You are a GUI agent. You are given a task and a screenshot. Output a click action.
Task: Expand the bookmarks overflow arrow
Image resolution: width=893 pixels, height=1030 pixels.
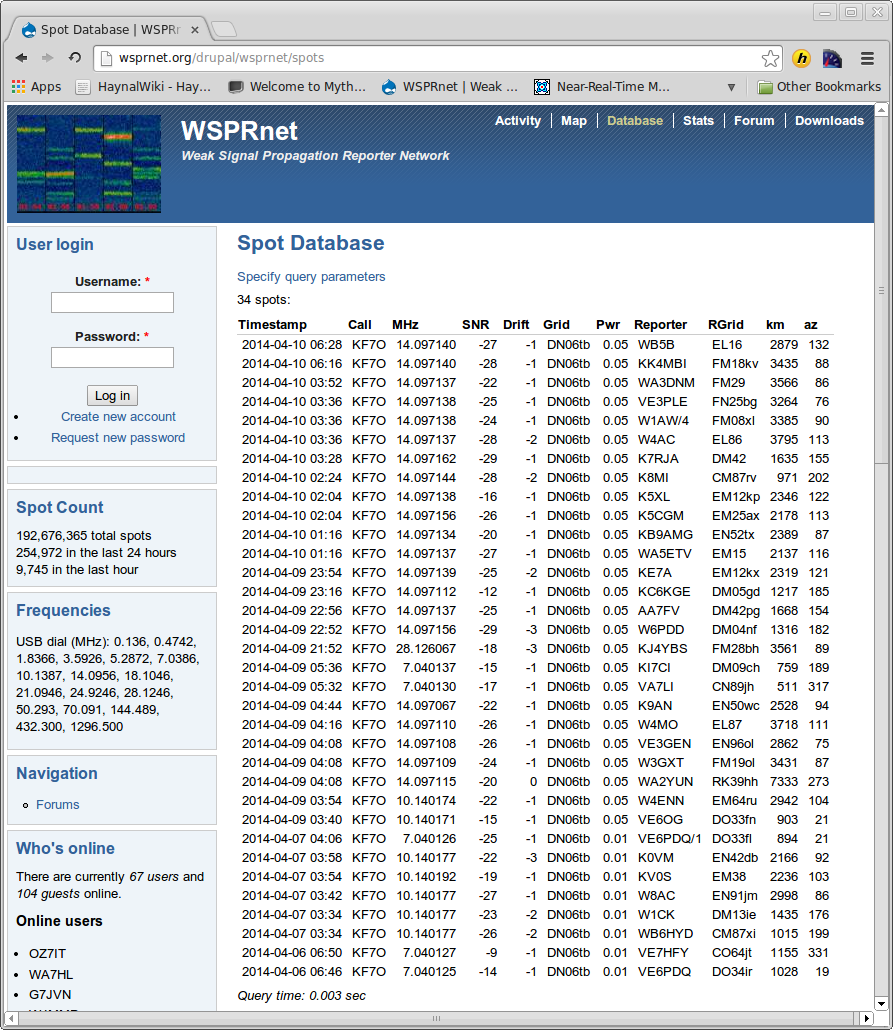click(731, 87)
